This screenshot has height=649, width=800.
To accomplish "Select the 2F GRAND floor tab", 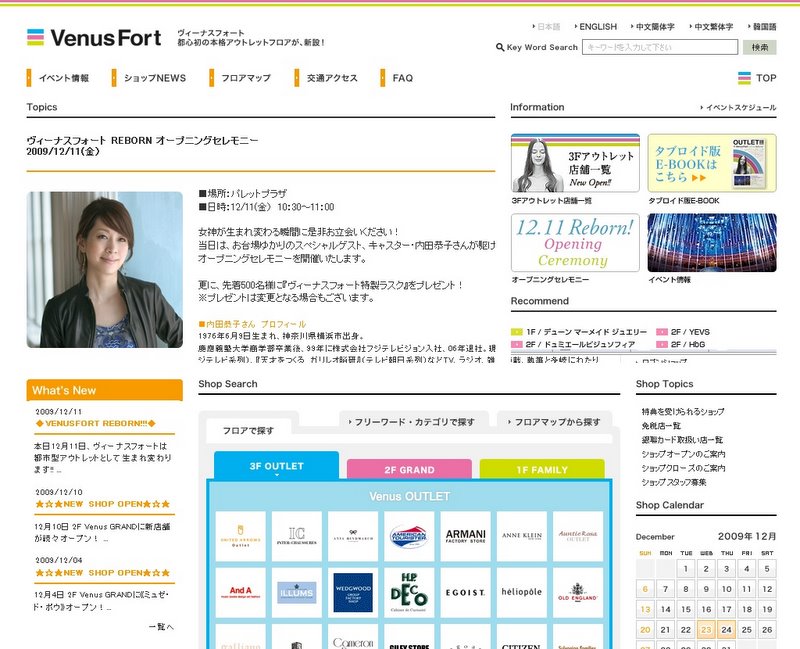I will point(409,469).
